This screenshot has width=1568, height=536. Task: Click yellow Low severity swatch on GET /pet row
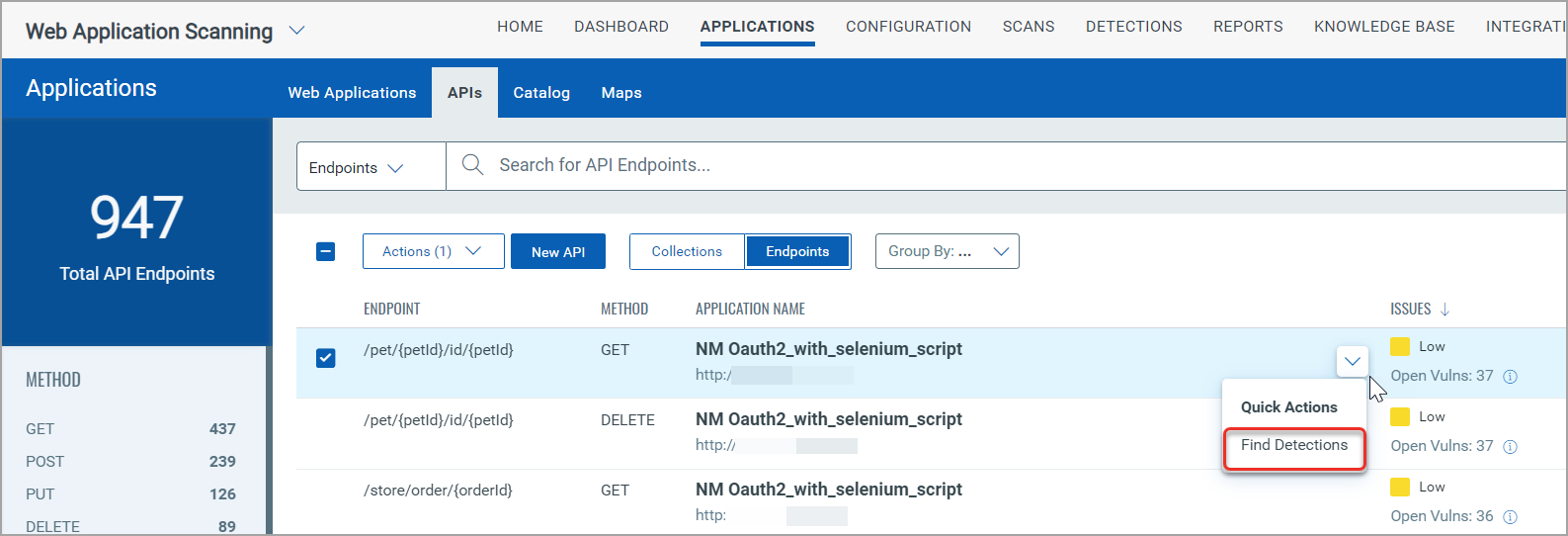pyautogui.click(x=1400, y=346)
